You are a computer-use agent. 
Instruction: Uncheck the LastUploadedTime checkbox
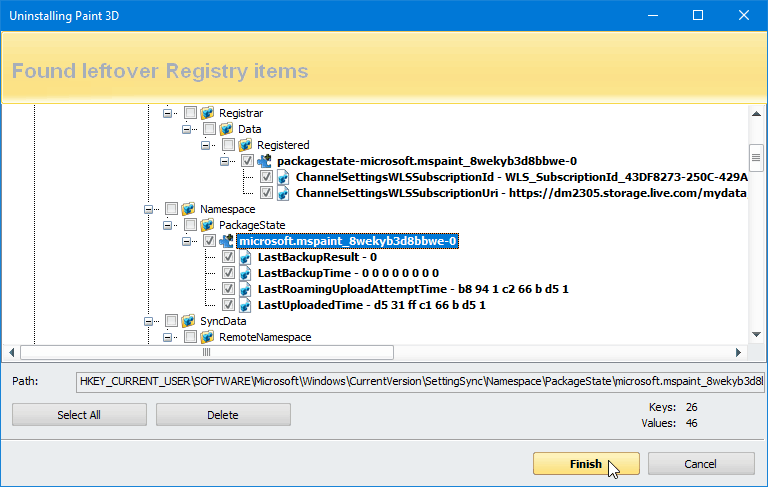[228, 305]
